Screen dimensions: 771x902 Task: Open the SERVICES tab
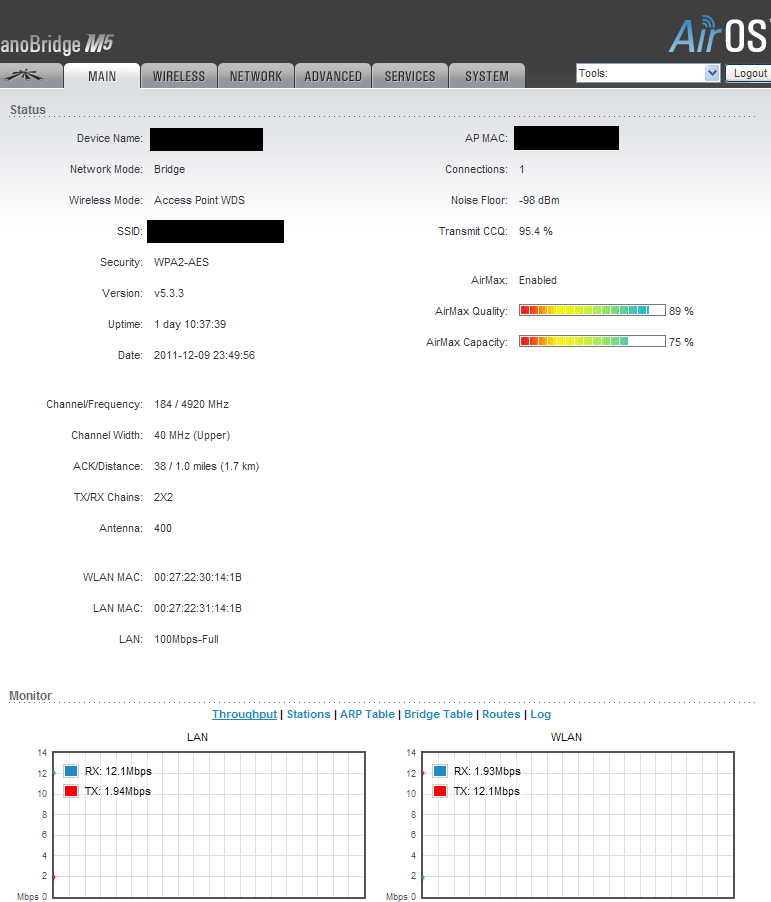pyautogui.click(x=410, y=76)
